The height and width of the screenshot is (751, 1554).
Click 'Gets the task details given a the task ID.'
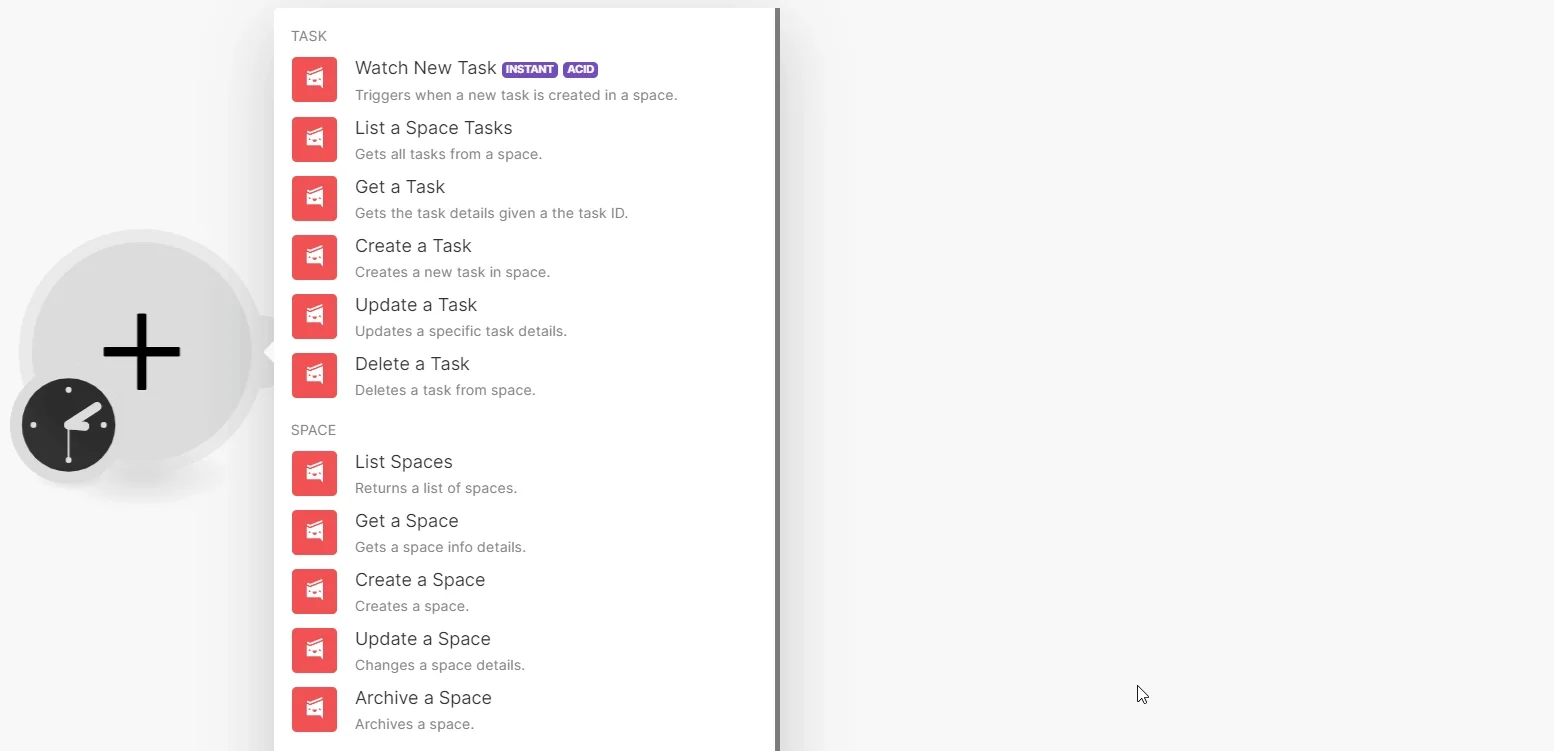tap(491, 213)
